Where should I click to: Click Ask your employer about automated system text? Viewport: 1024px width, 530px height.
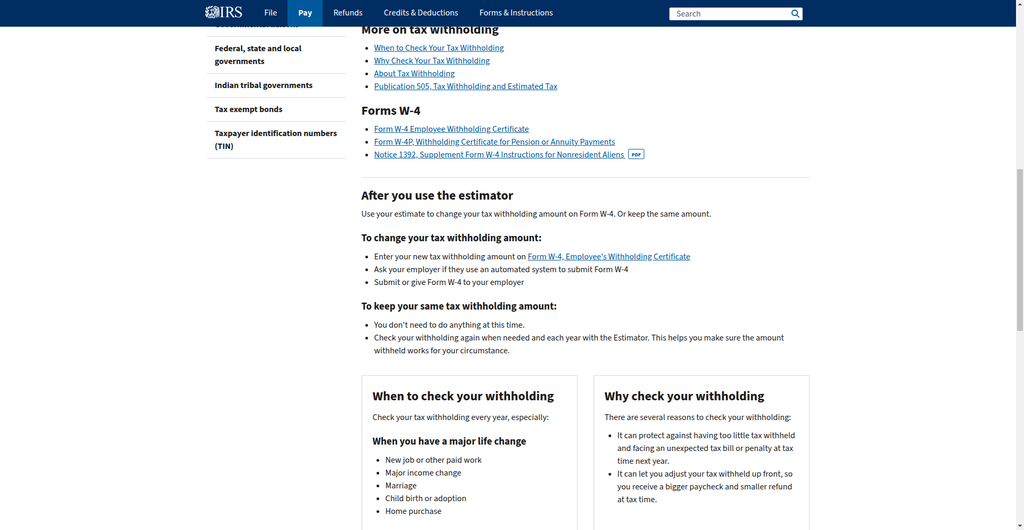[x=501, y=270]
